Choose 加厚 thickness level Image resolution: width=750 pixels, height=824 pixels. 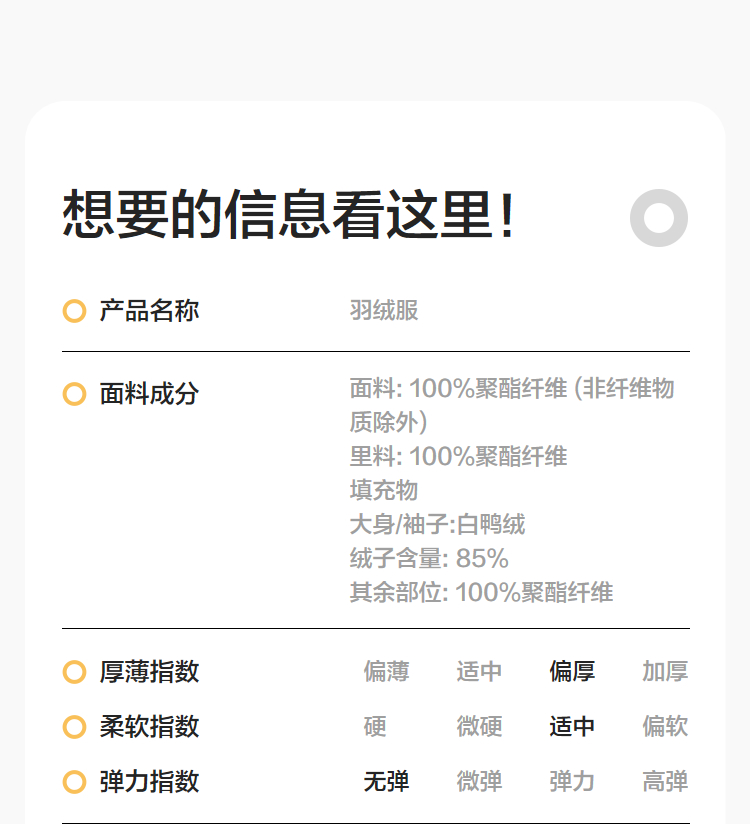[x=665, y=672]
